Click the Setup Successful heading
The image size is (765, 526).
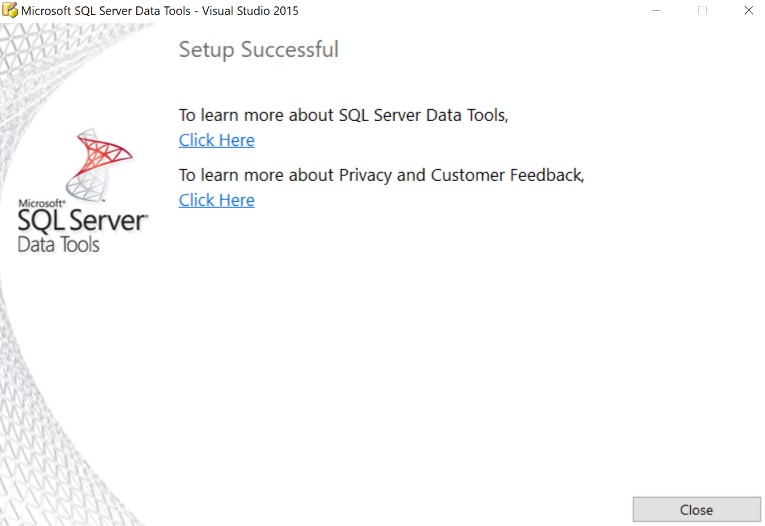[x=258, y=49]
